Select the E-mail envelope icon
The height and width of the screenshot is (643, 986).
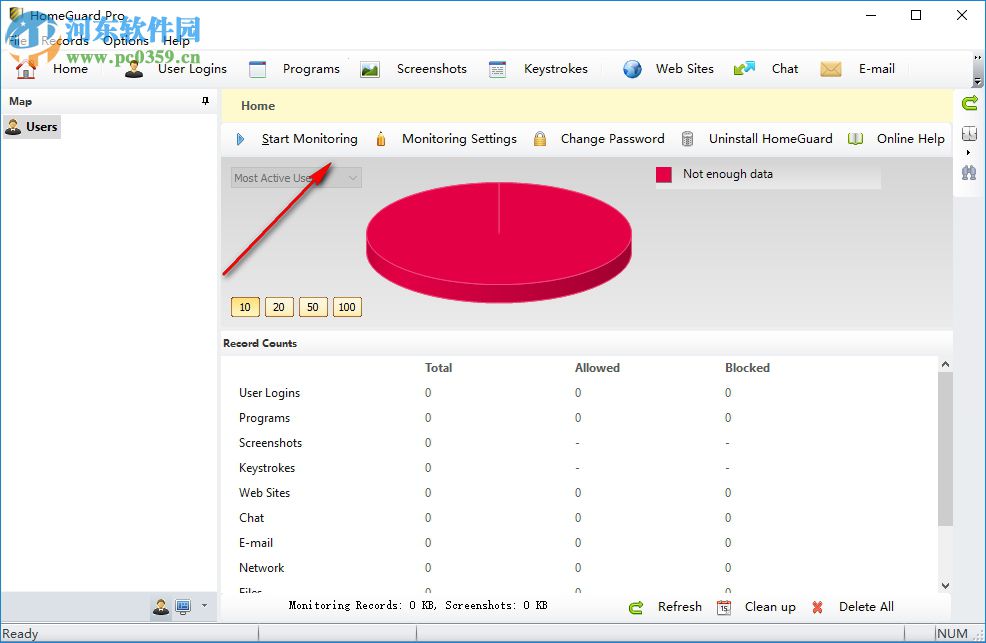coord(830,68)
